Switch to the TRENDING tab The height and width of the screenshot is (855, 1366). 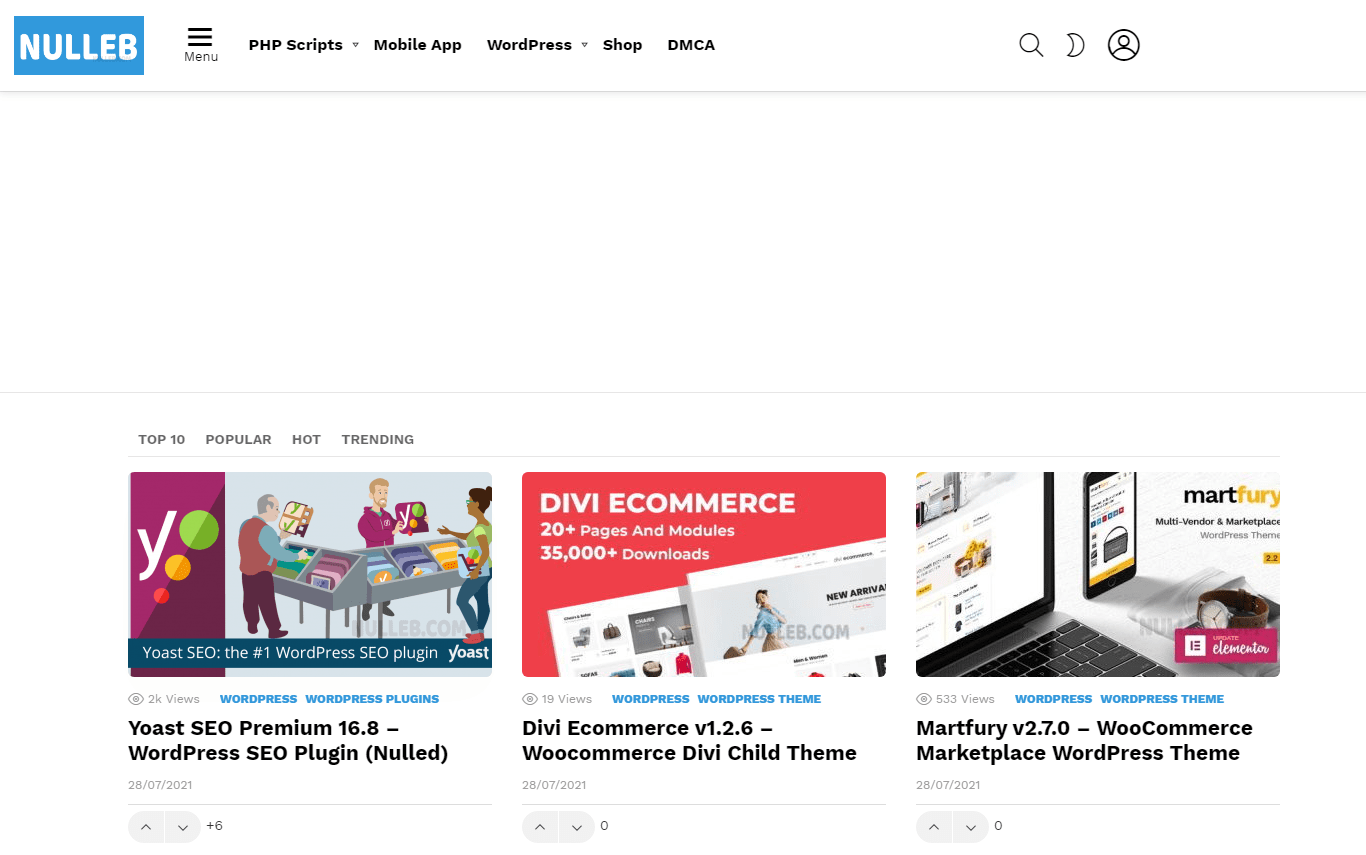click(377, 439)
